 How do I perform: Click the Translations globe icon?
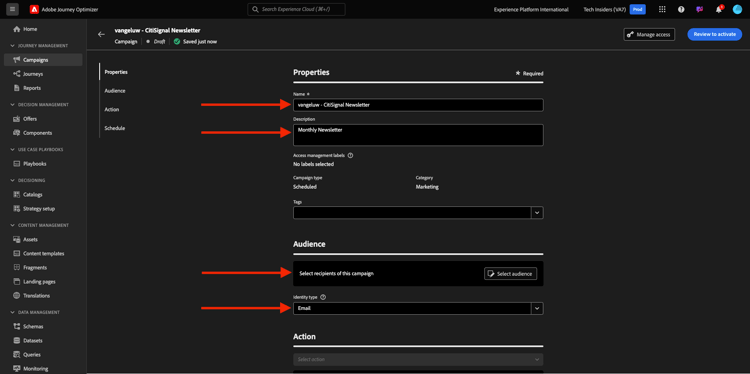(17, 296)
